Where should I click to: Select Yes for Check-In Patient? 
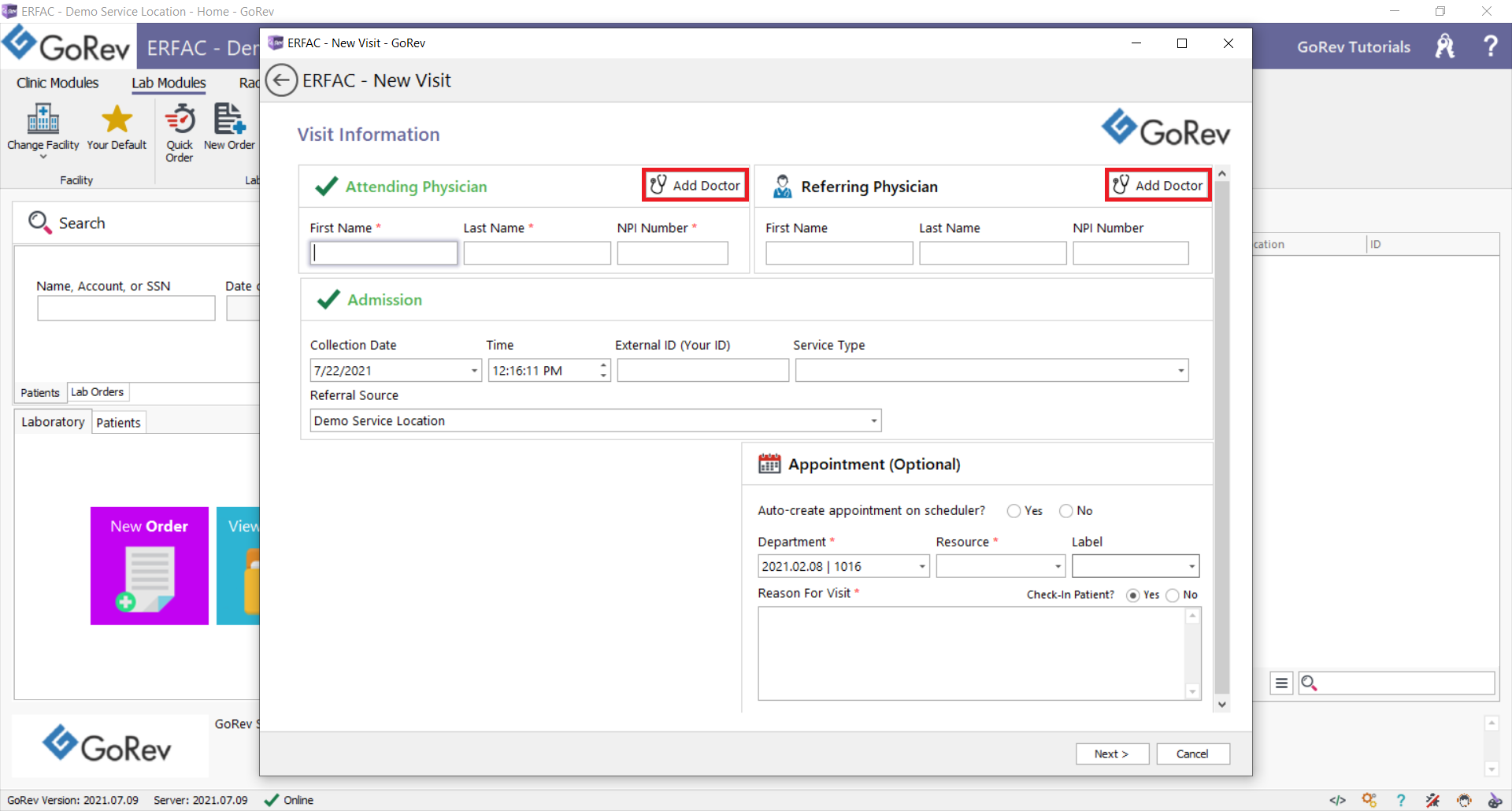click(1133, 595)
